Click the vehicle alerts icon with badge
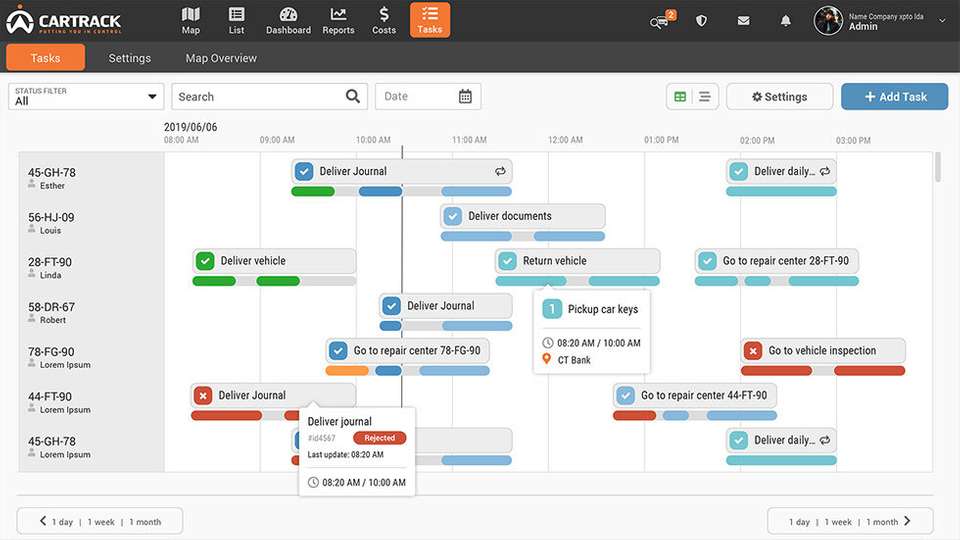Image resolution: width=960 pixels, height=540 pixels. [x=659, y=21]
